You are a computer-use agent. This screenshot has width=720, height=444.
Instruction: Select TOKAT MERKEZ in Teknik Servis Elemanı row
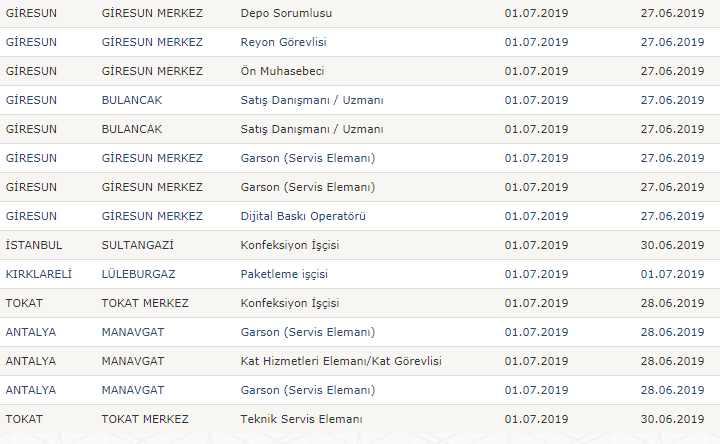145,419
